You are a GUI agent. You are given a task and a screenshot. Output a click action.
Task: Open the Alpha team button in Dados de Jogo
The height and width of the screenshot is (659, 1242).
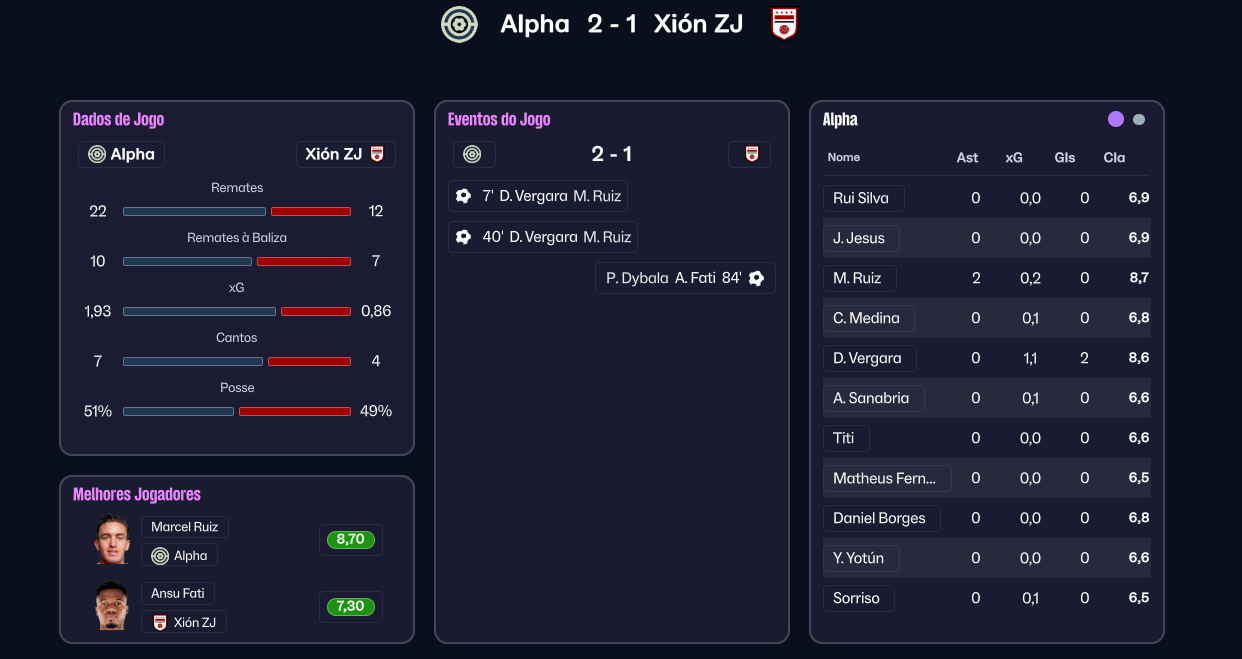(121, 154)
